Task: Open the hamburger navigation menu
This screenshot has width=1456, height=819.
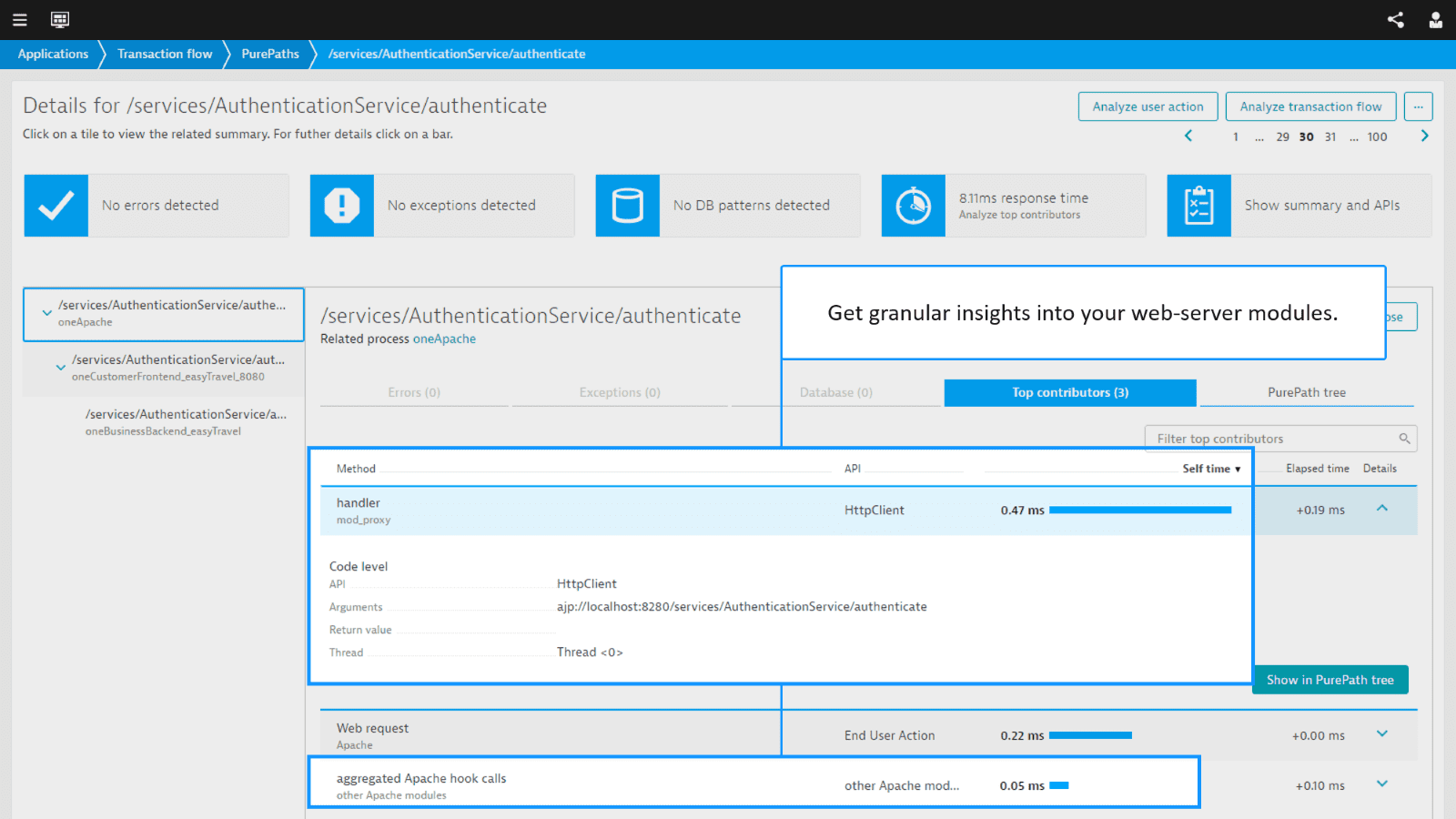Action: pos(19,19)
